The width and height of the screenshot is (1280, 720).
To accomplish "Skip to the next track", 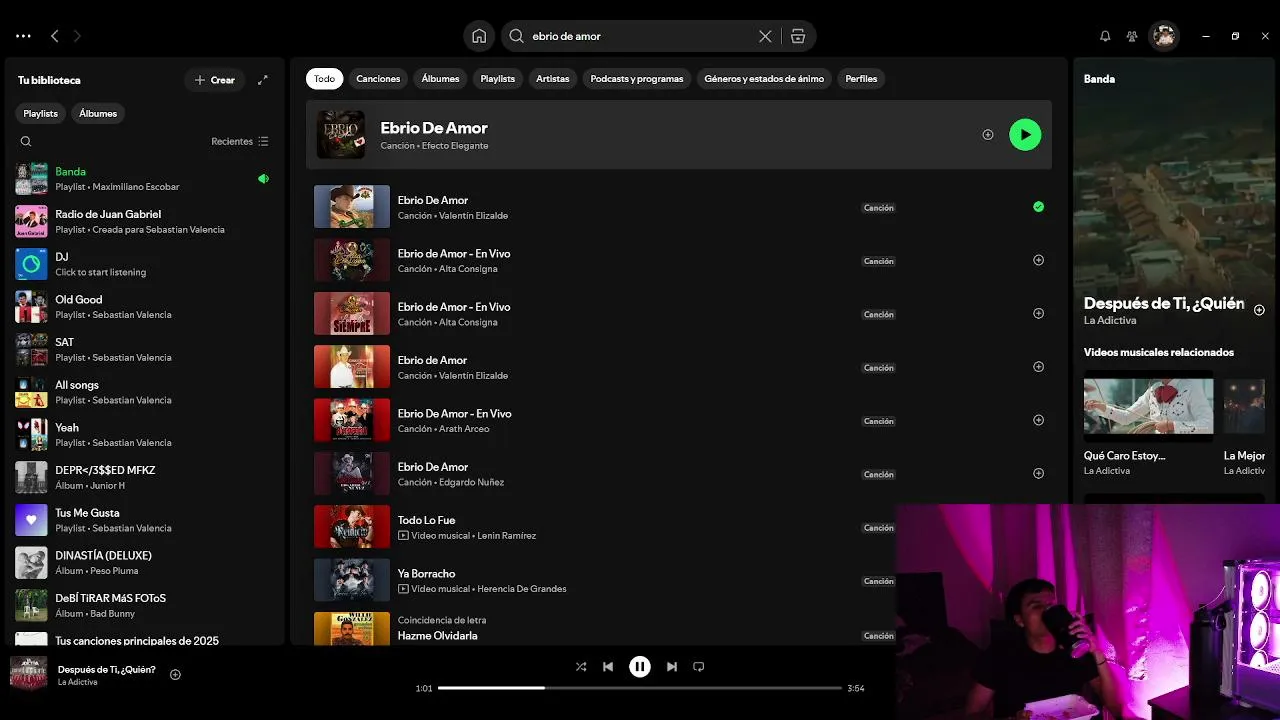I will click(672, 667).
